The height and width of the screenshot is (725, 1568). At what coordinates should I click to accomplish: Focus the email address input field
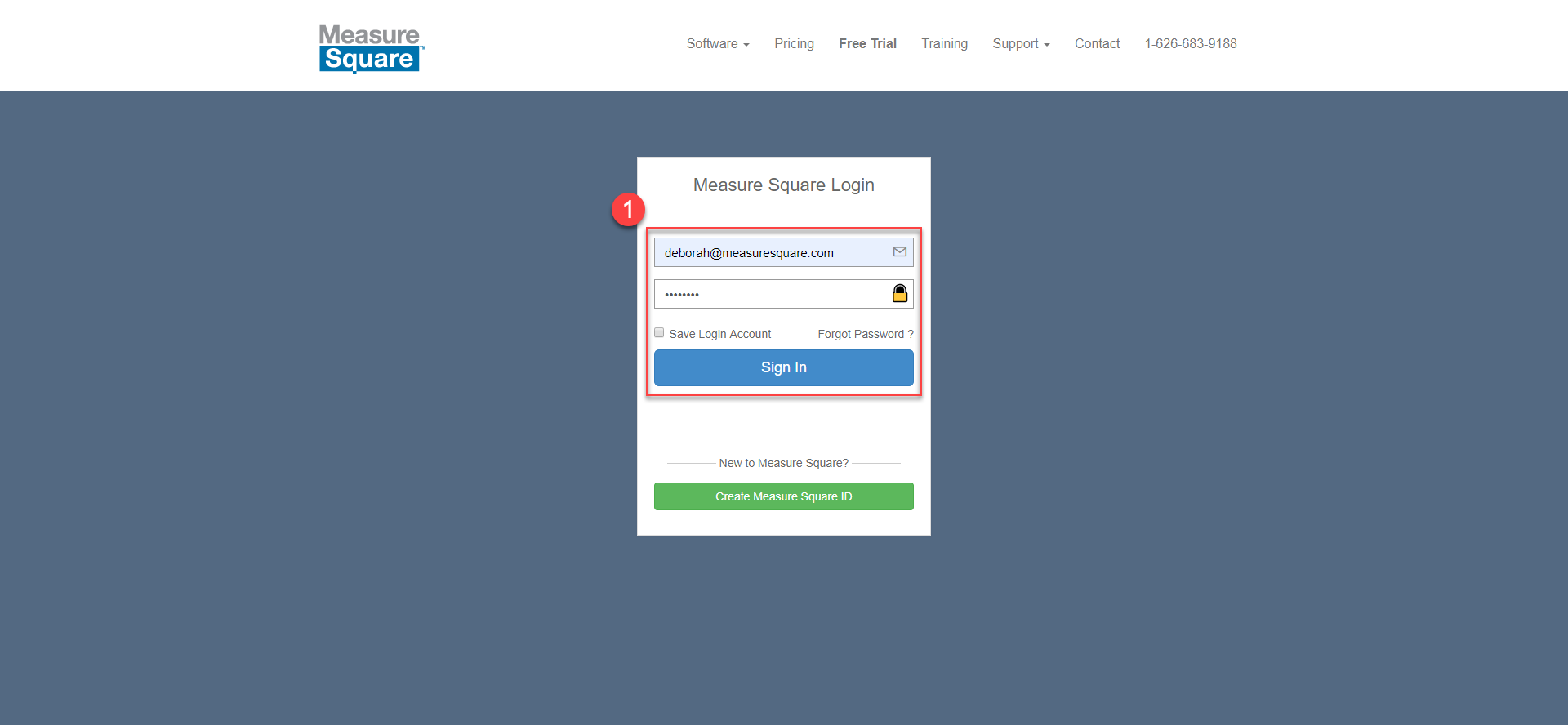click(783, 252)
